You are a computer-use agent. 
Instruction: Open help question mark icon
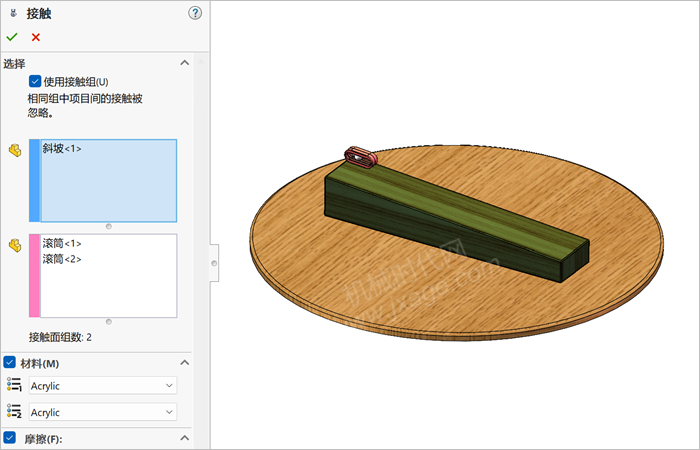[195, 13]
